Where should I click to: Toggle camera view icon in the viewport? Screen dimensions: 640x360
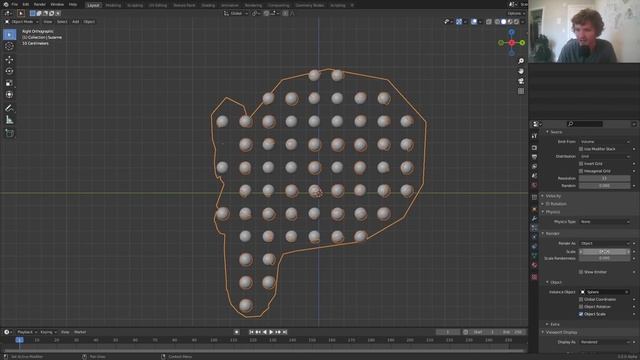521,81
